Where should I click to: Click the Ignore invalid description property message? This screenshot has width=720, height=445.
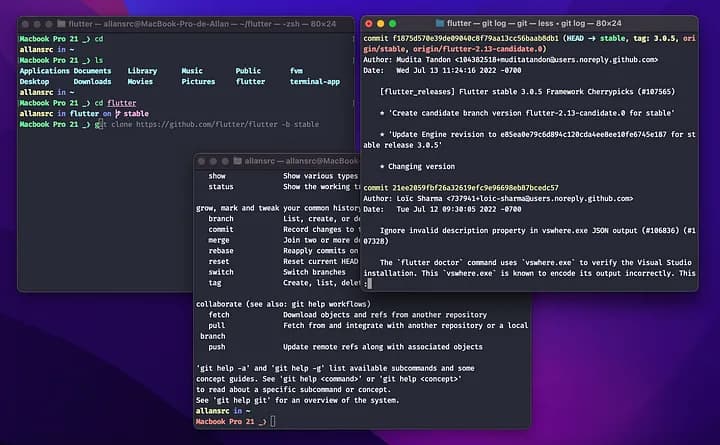(x=529, y=236)
